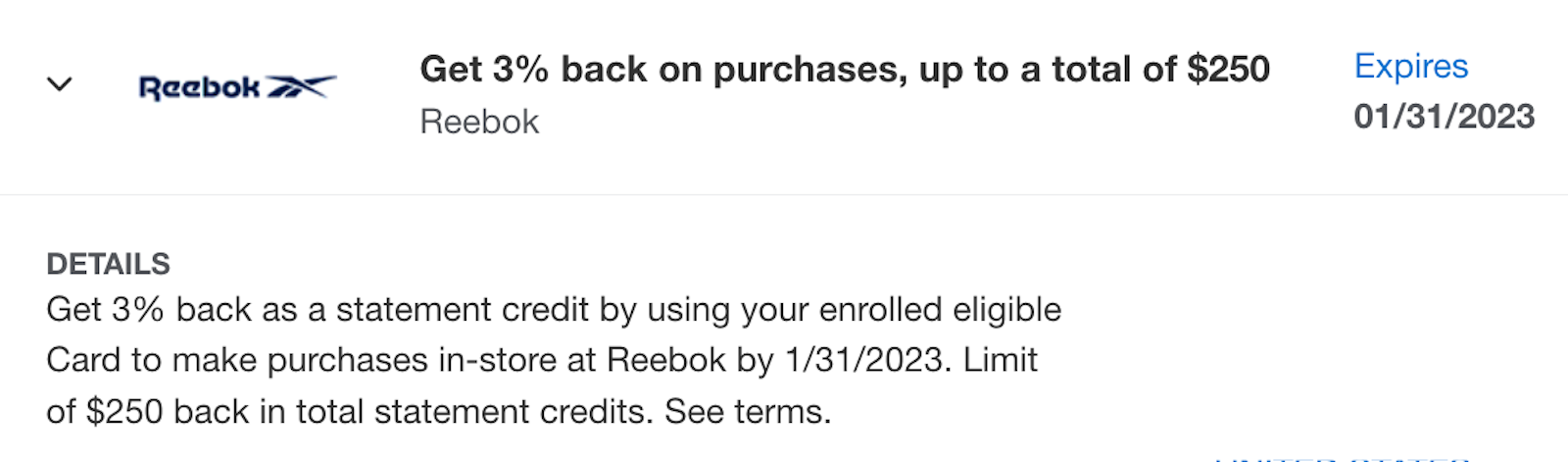This screenshot has height=462, width=1568.
Task: Click the DETAILS section heading
Action: click(108, 264)
